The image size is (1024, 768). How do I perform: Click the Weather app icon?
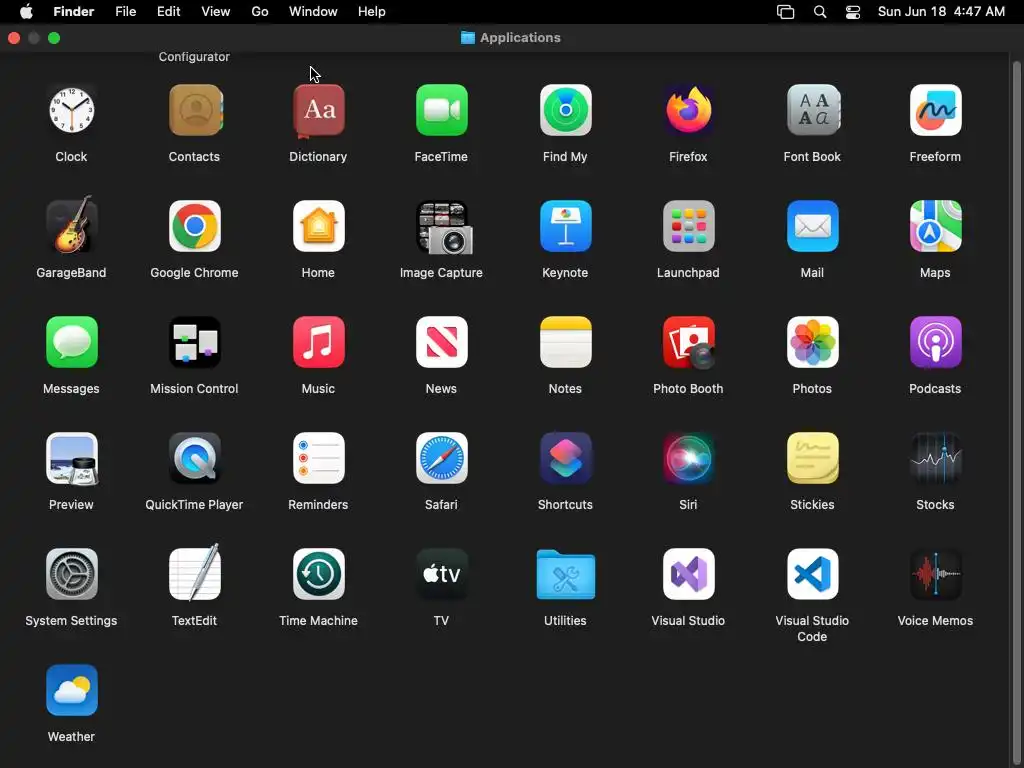71,690
